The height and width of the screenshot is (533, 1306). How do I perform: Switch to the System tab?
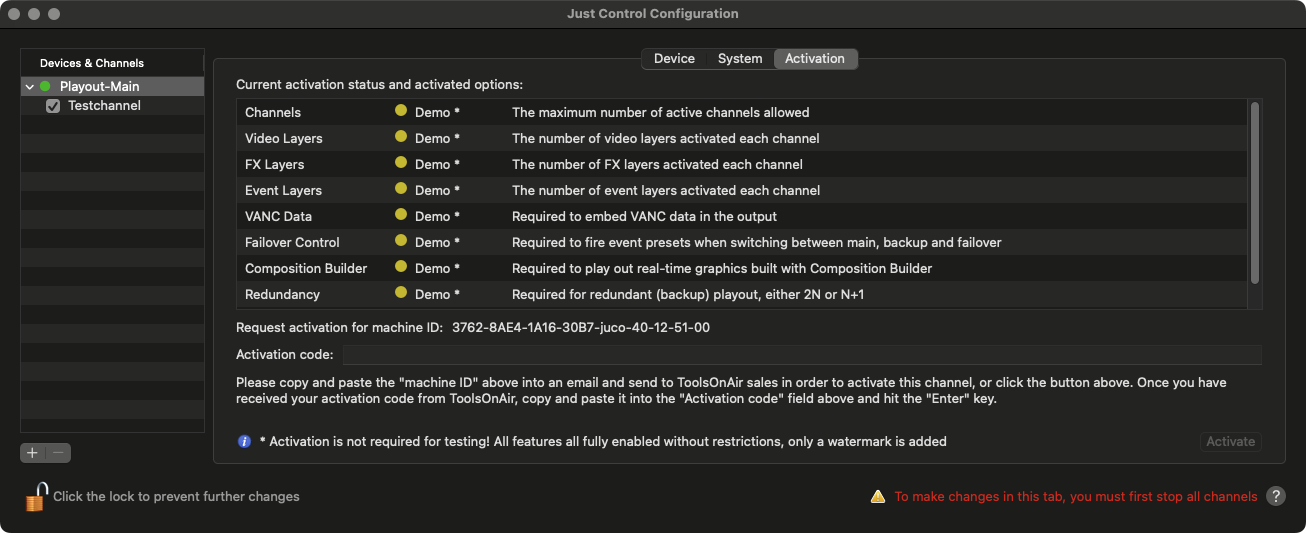click(x=740, y=59)
